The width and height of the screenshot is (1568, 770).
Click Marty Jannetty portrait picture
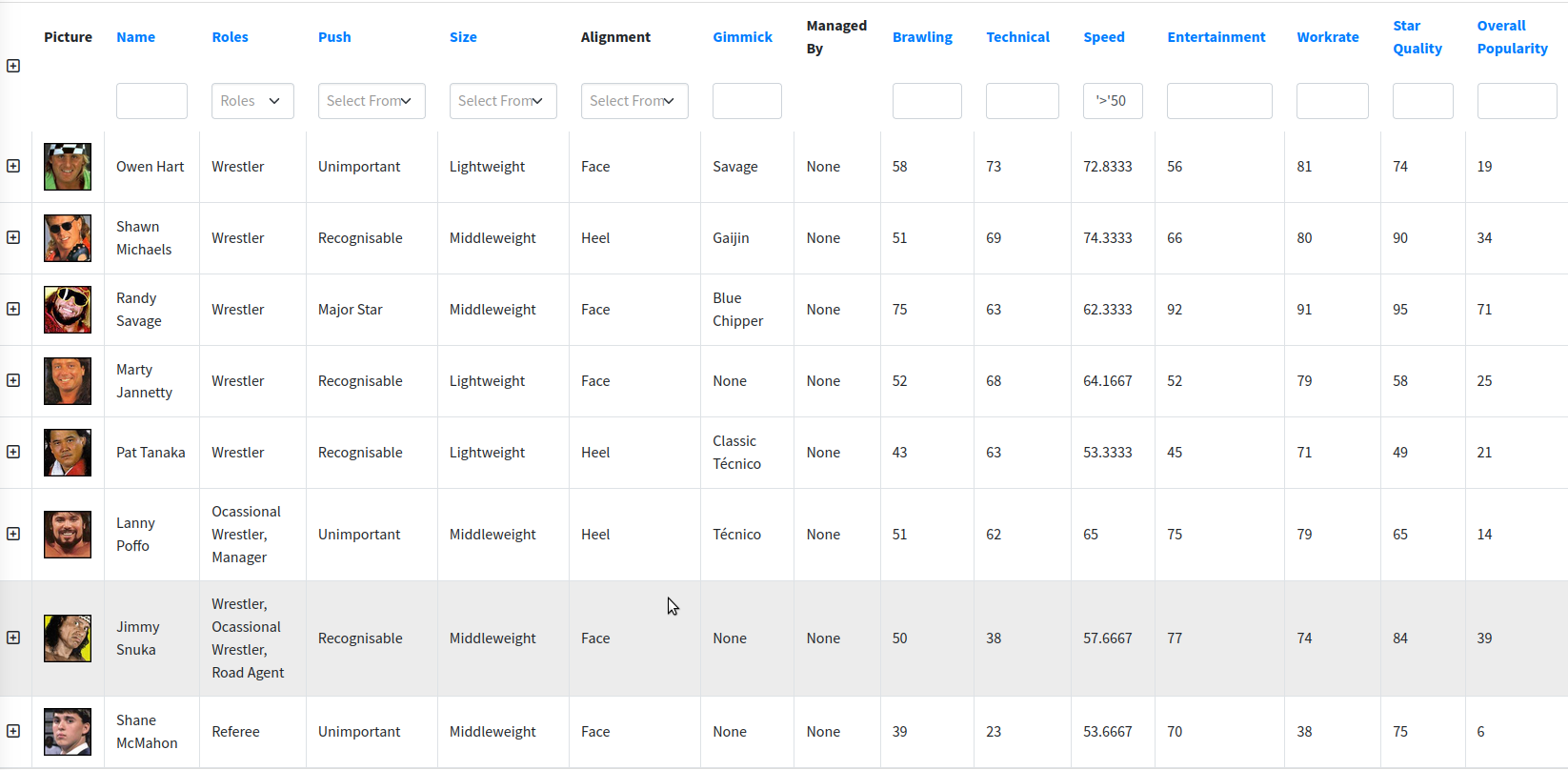click(x=68, y=381)
